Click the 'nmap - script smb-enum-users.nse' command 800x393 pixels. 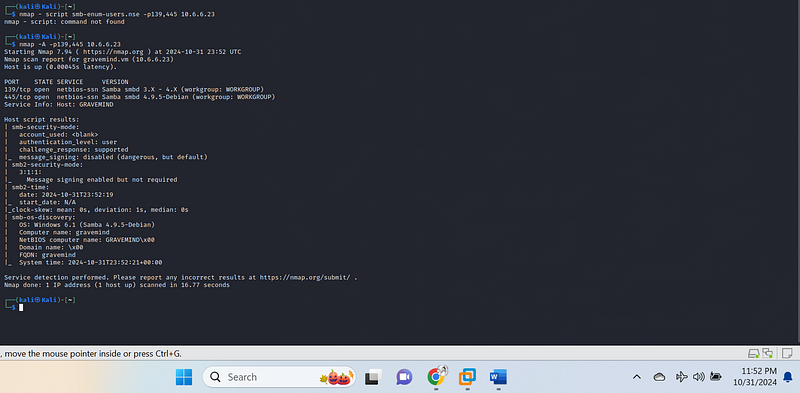pos(117,14)
